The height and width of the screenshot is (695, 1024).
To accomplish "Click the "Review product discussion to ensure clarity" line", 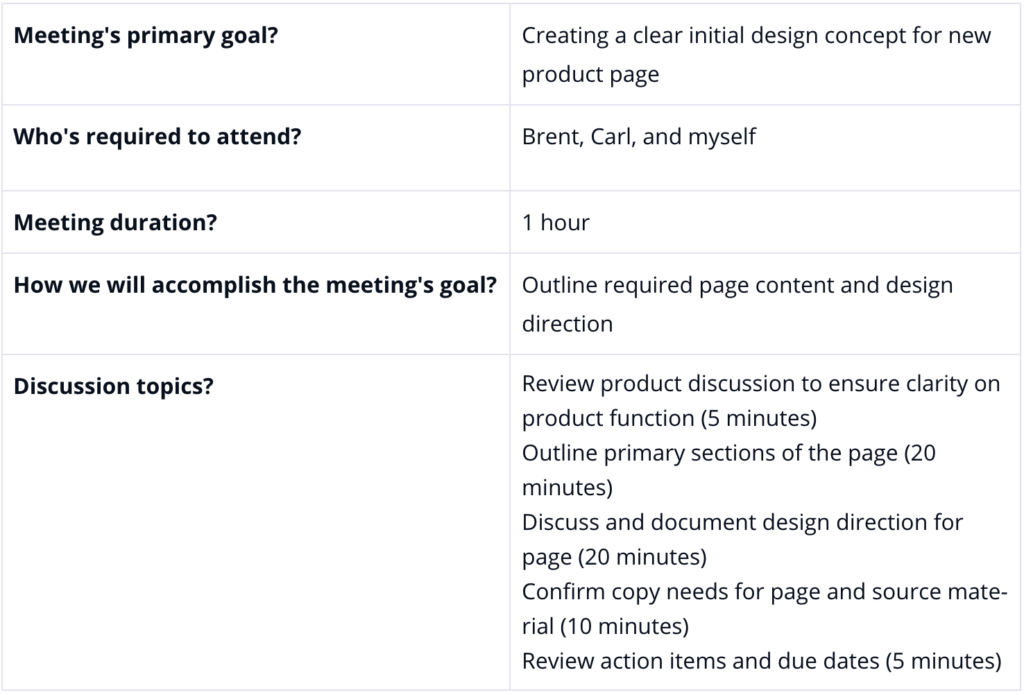I will pyautogui.click(x=761, y=383).
